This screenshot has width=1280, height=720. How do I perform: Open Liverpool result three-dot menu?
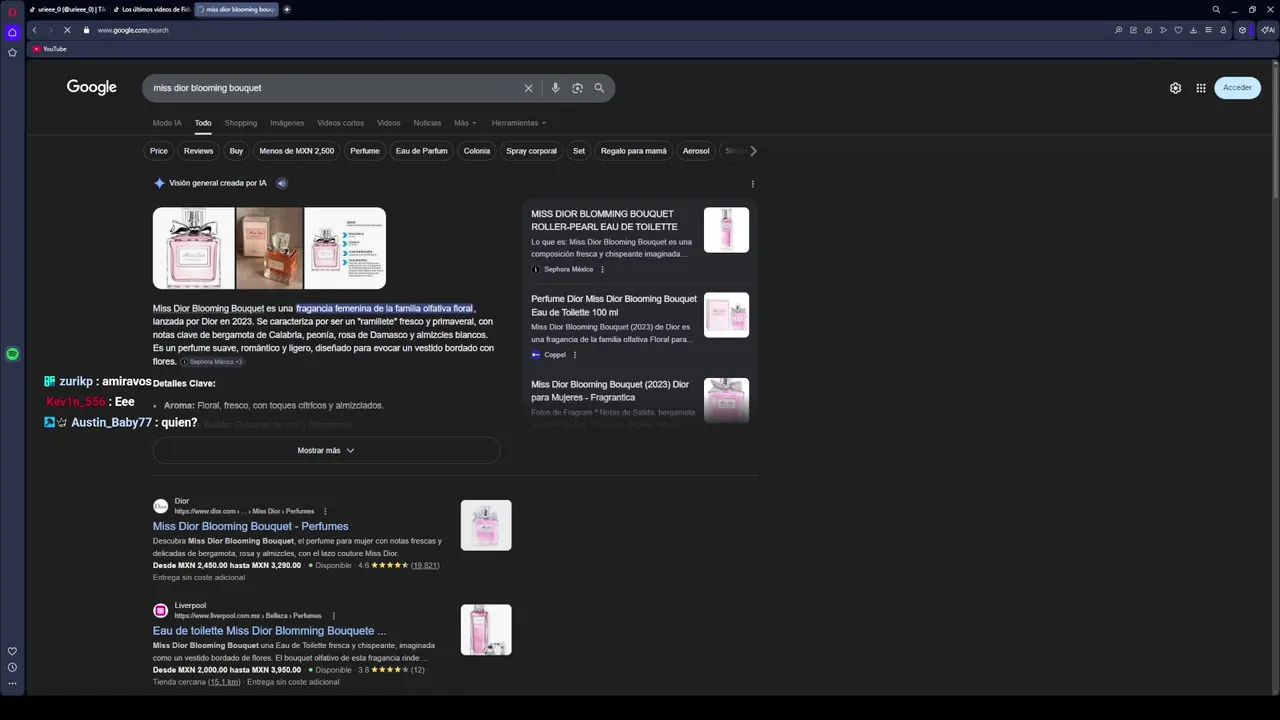[x=333, y=616]
